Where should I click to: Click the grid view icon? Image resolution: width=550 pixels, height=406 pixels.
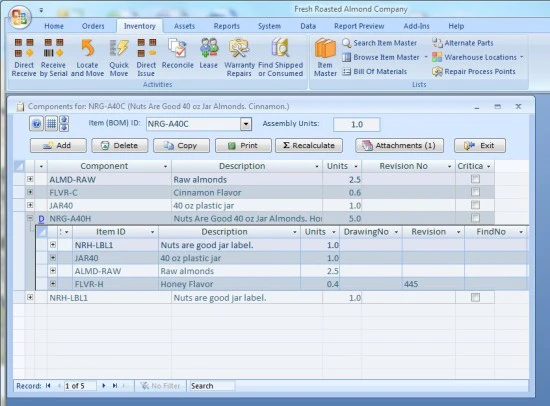click(51, 124)
